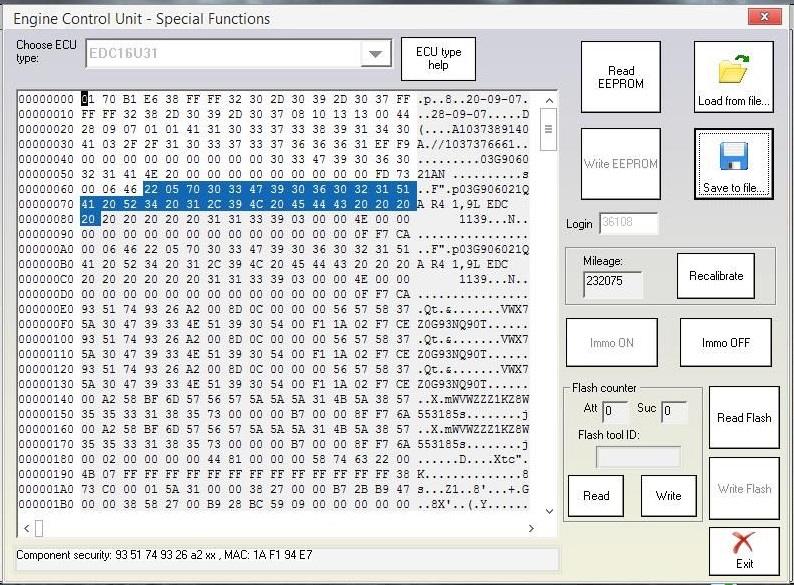Click the Write Flash button
This screenshot has height=585, width=794.
pyautogui.click(x=744, y=489)
